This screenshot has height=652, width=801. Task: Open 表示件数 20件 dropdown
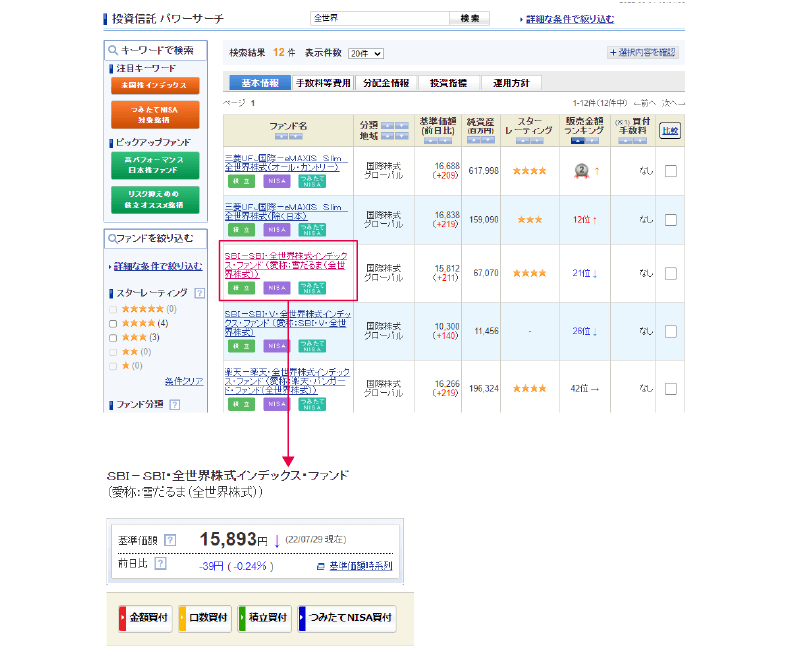[x=366, y=54]
